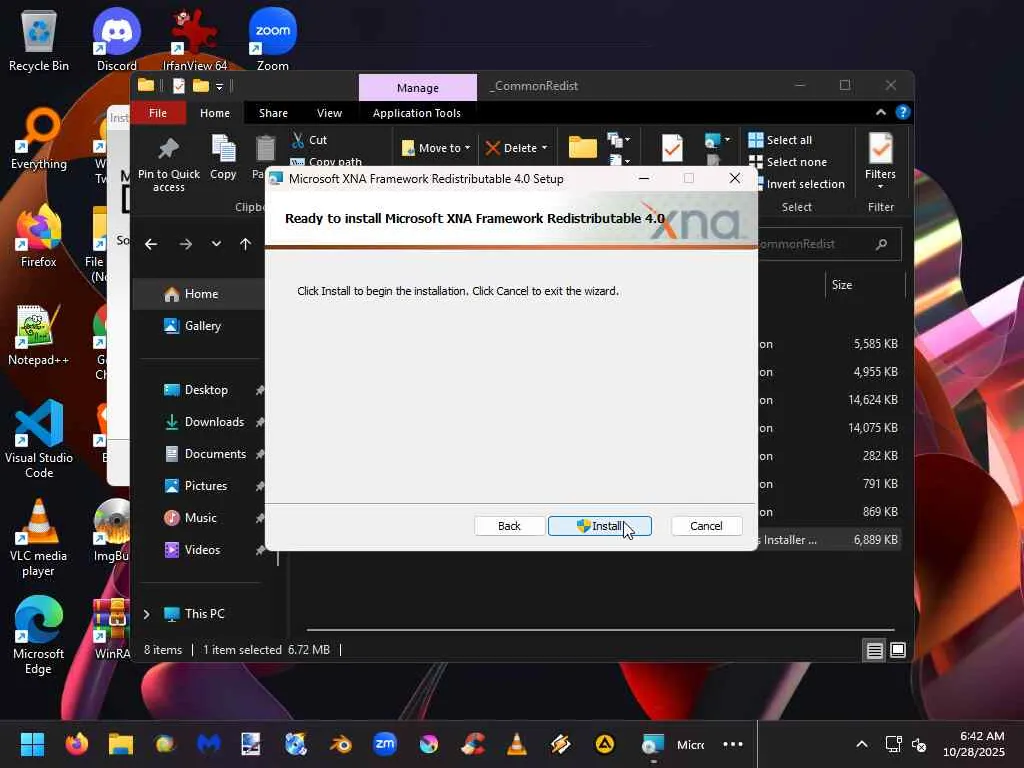This screenshot has width=1024, height=768.
Task: Open the Delete dropdown arrow
Action: 545,148
